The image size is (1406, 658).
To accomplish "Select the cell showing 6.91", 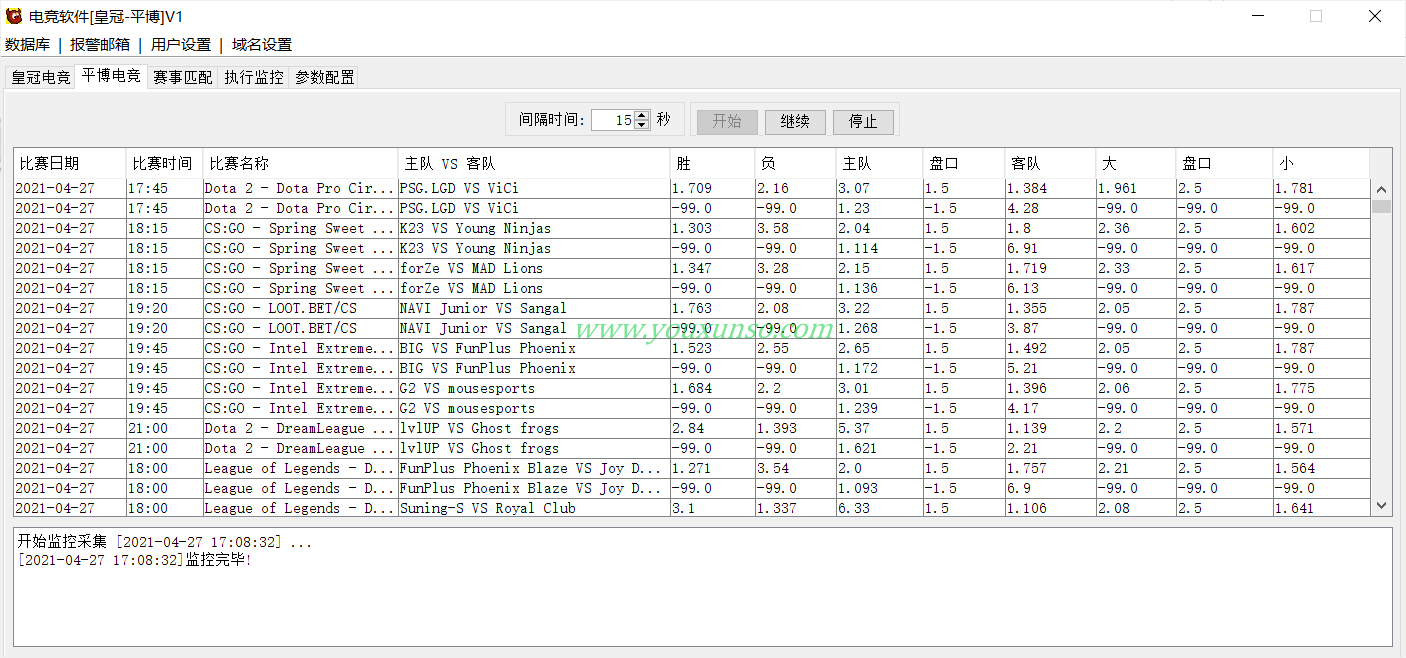I will [x=1050, y=248].
